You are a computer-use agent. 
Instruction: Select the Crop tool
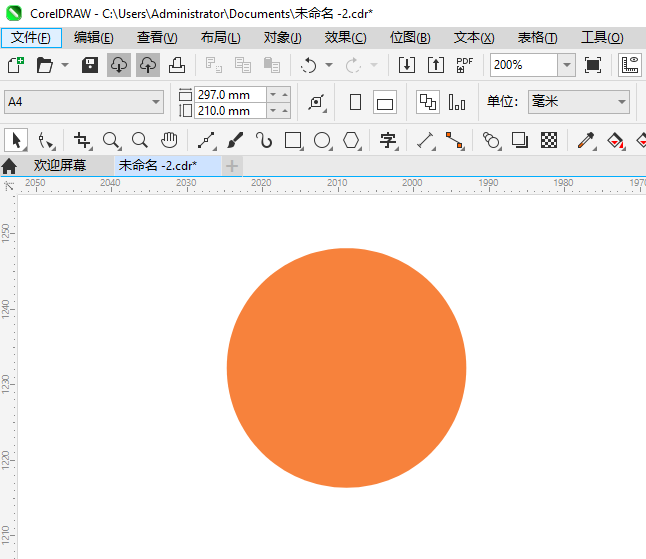click(x=82, y=140)
